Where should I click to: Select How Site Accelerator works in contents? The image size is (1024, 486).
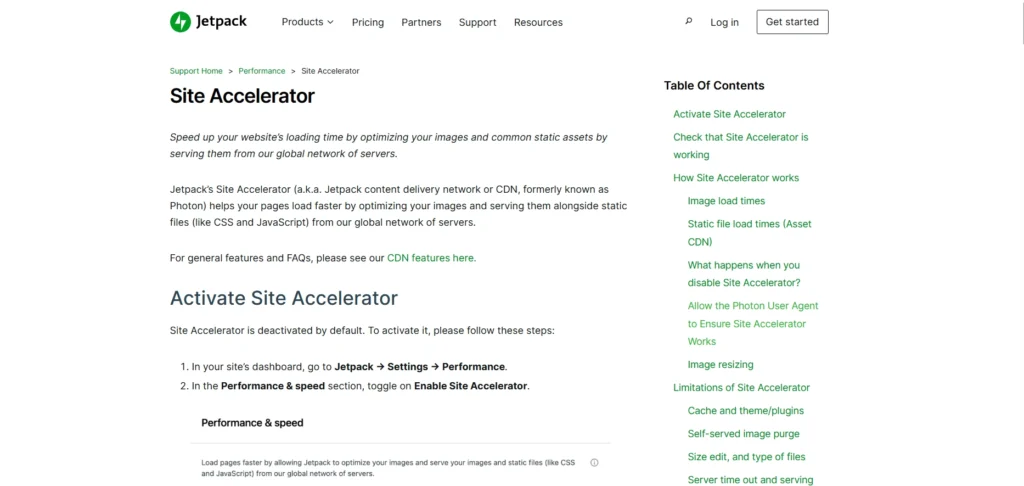(736, 178)
